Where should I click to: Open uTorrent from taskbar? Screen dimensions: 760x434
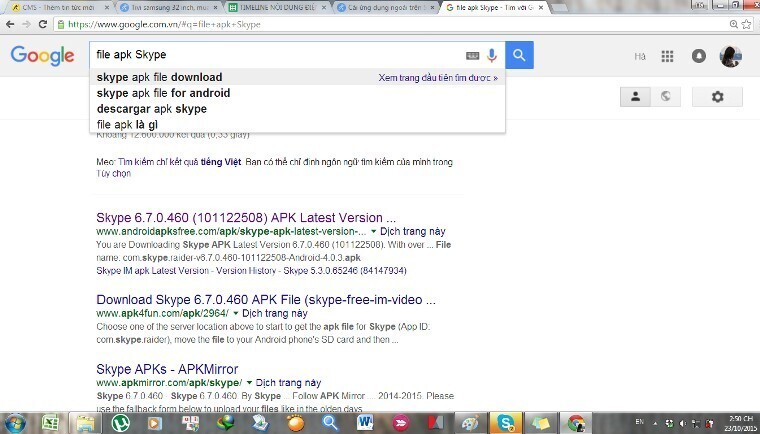pos(120,423)
